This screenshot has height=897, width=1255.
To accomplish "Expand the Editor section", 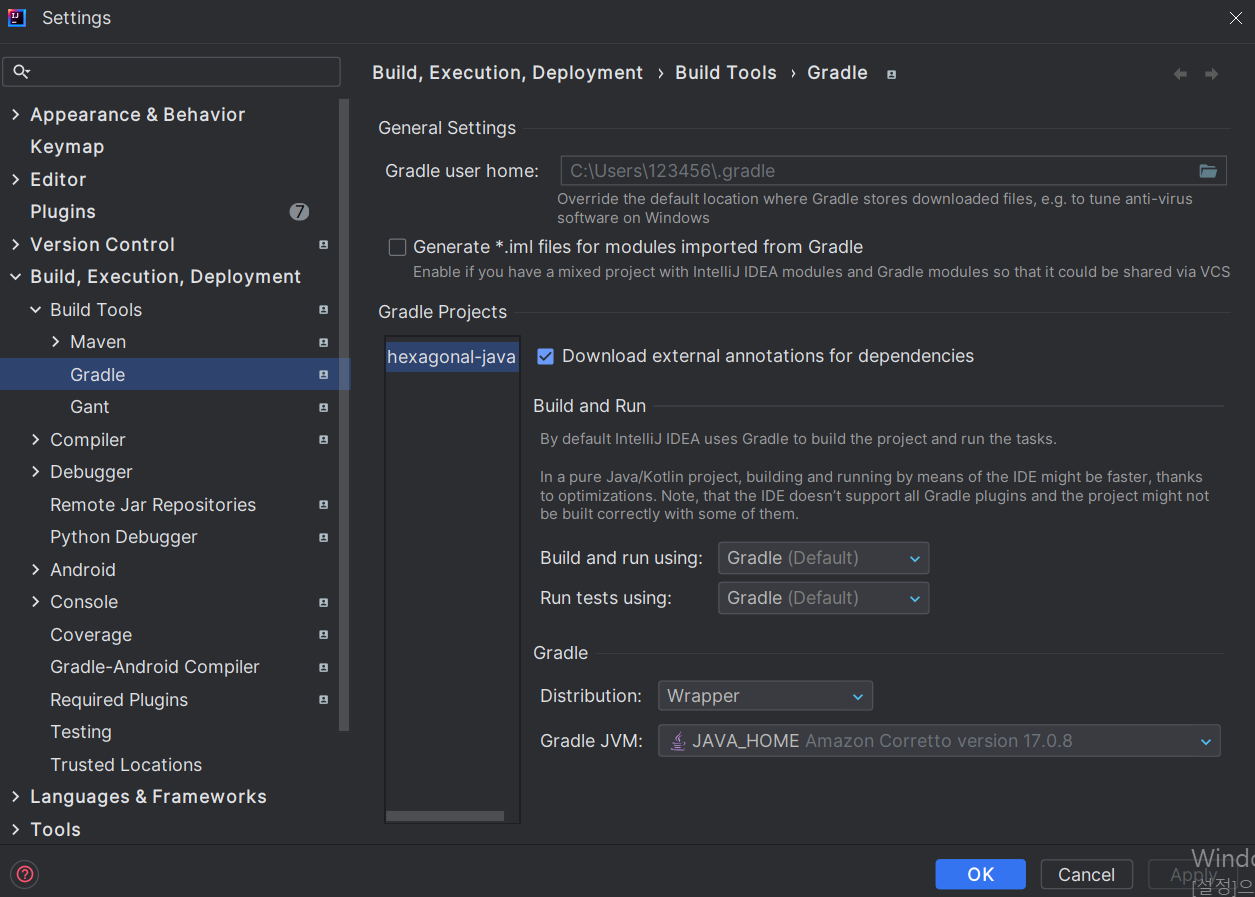I will click(x=15, y=180).
